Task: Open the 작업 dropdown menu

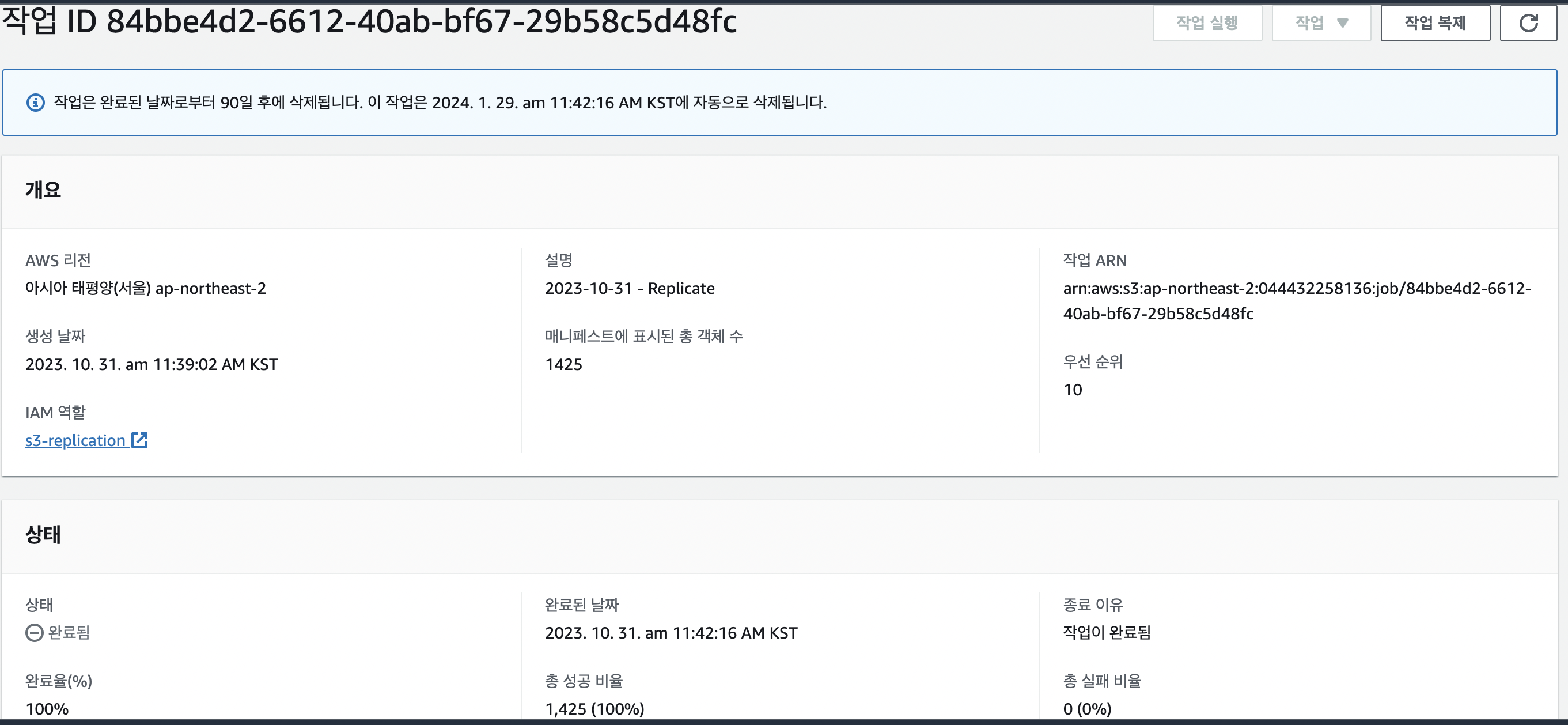Action: point(1321,23)
